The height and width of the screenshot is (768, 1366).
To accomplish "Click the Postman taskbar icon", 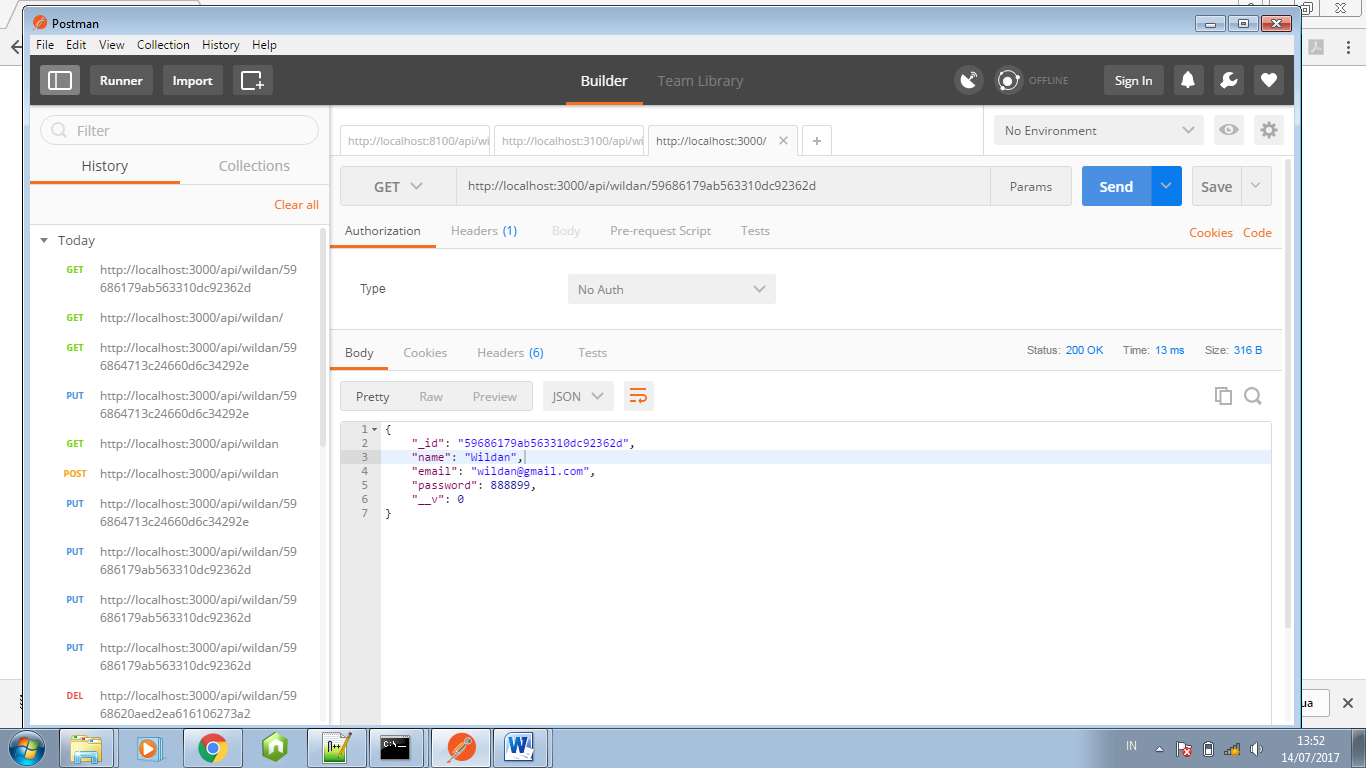I will (459, 747).
